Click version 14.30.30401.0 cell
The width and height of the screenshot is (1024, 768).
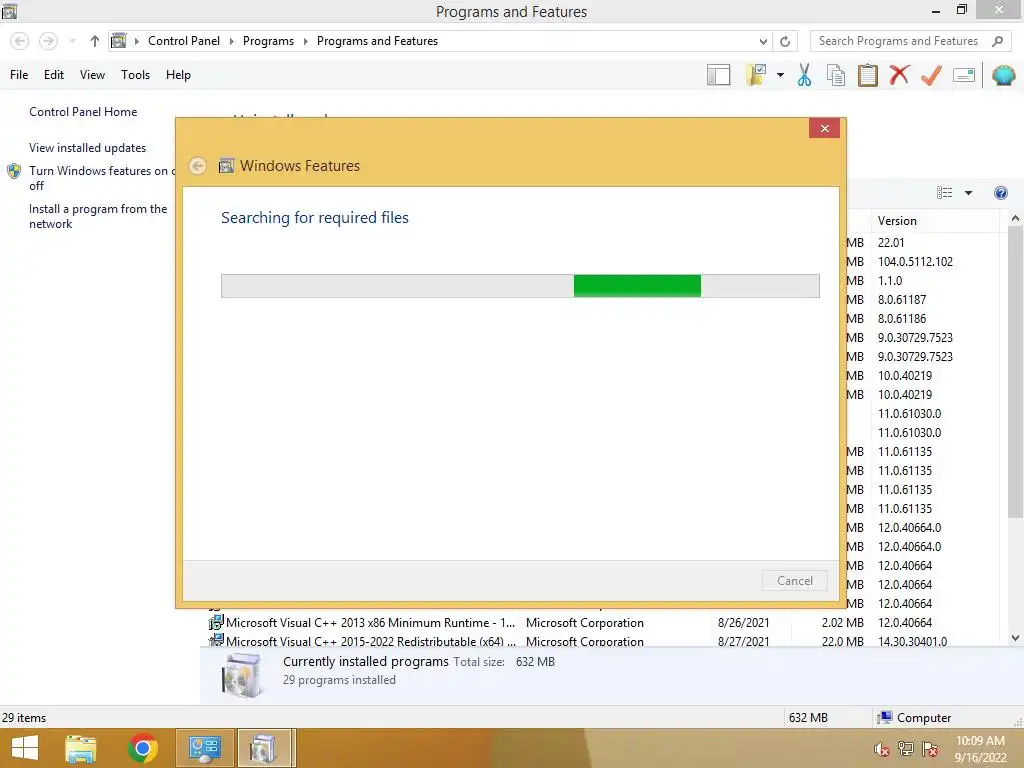click(x=912, y=641)
